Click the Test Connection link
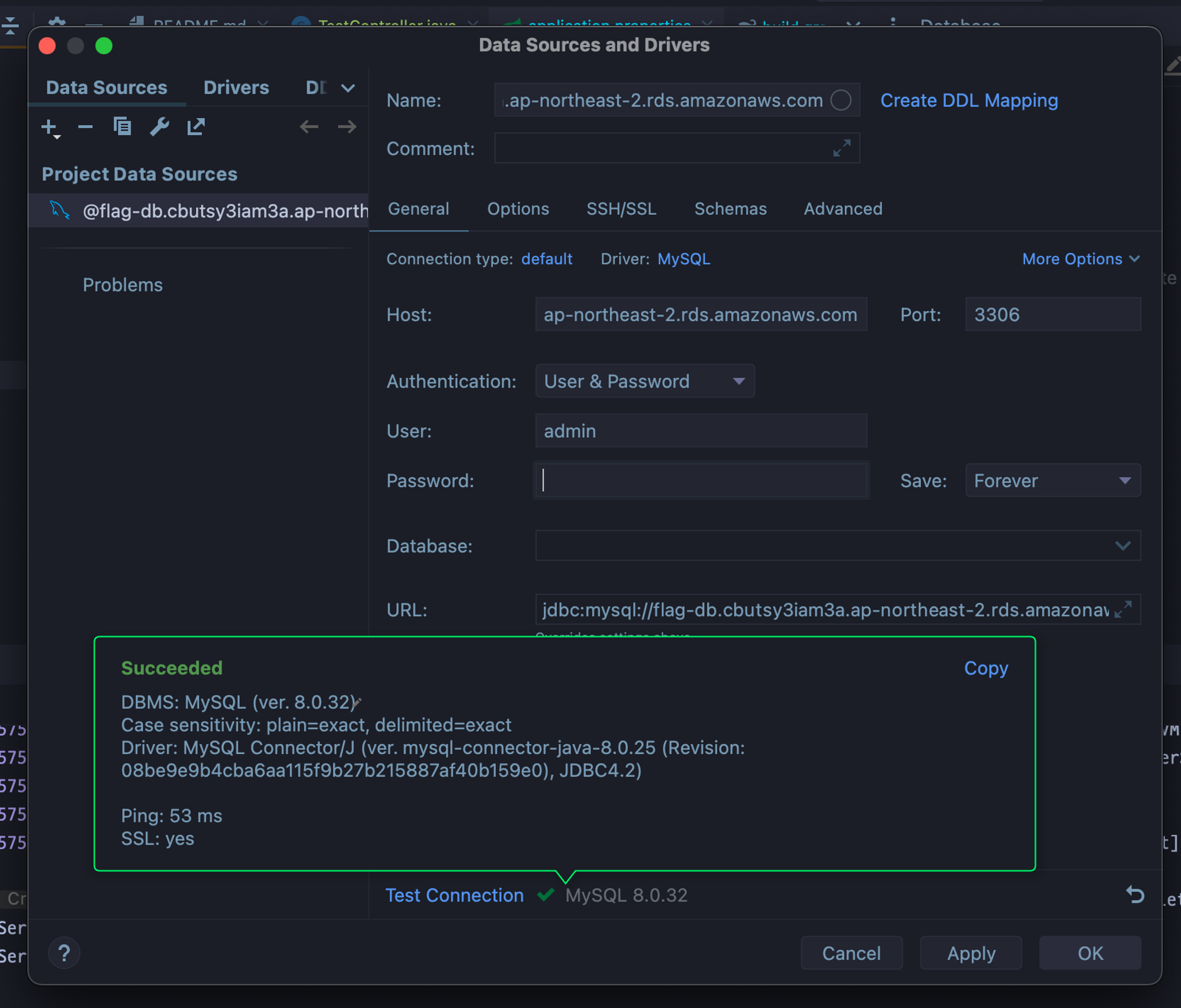This screenshot has height=1008, width=1181. pos(454,895)
